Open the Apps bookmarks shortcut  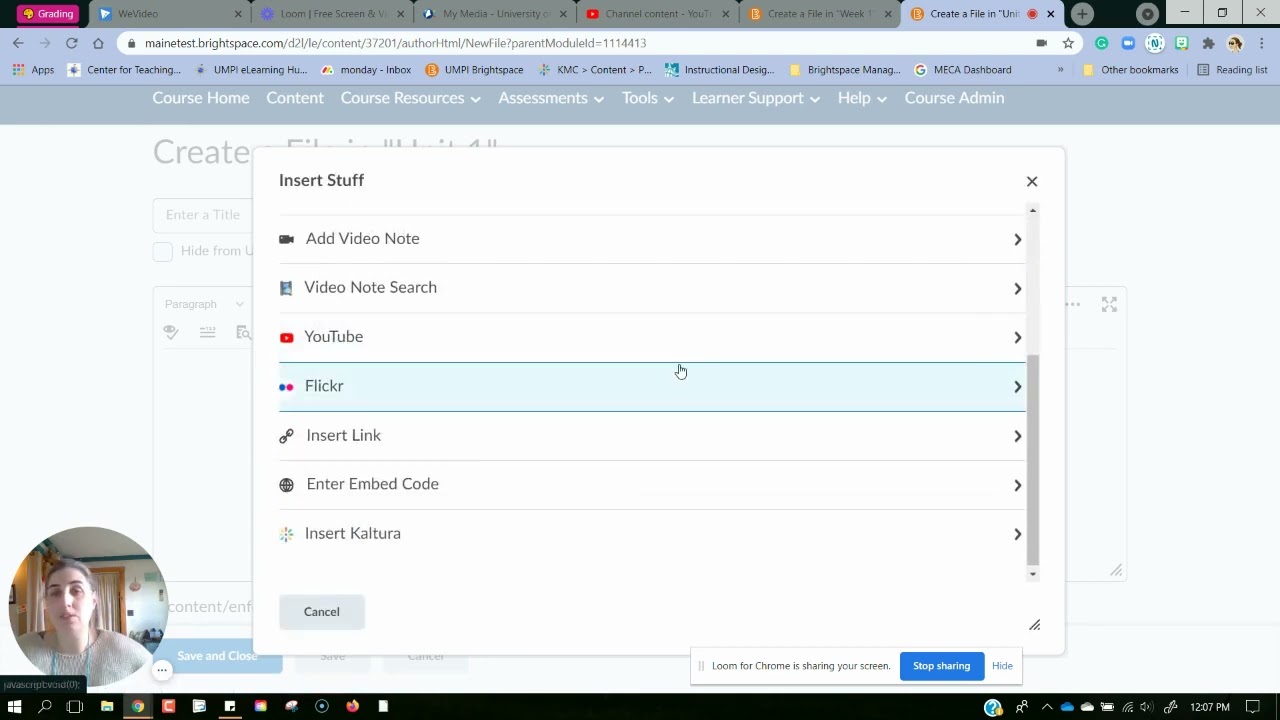click(33, 70)
